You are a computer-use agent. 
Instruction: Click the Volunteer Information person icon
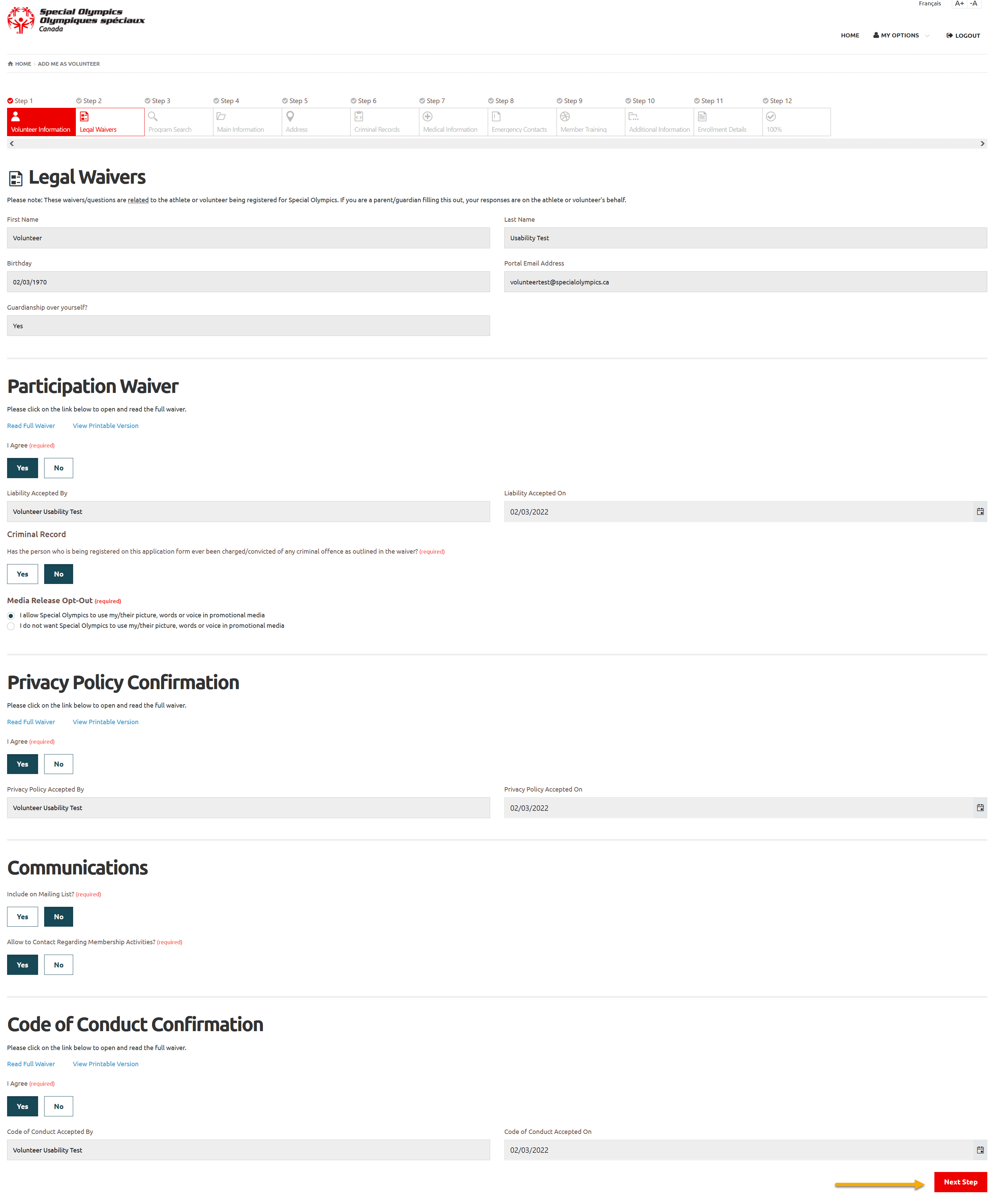[16, 116]
